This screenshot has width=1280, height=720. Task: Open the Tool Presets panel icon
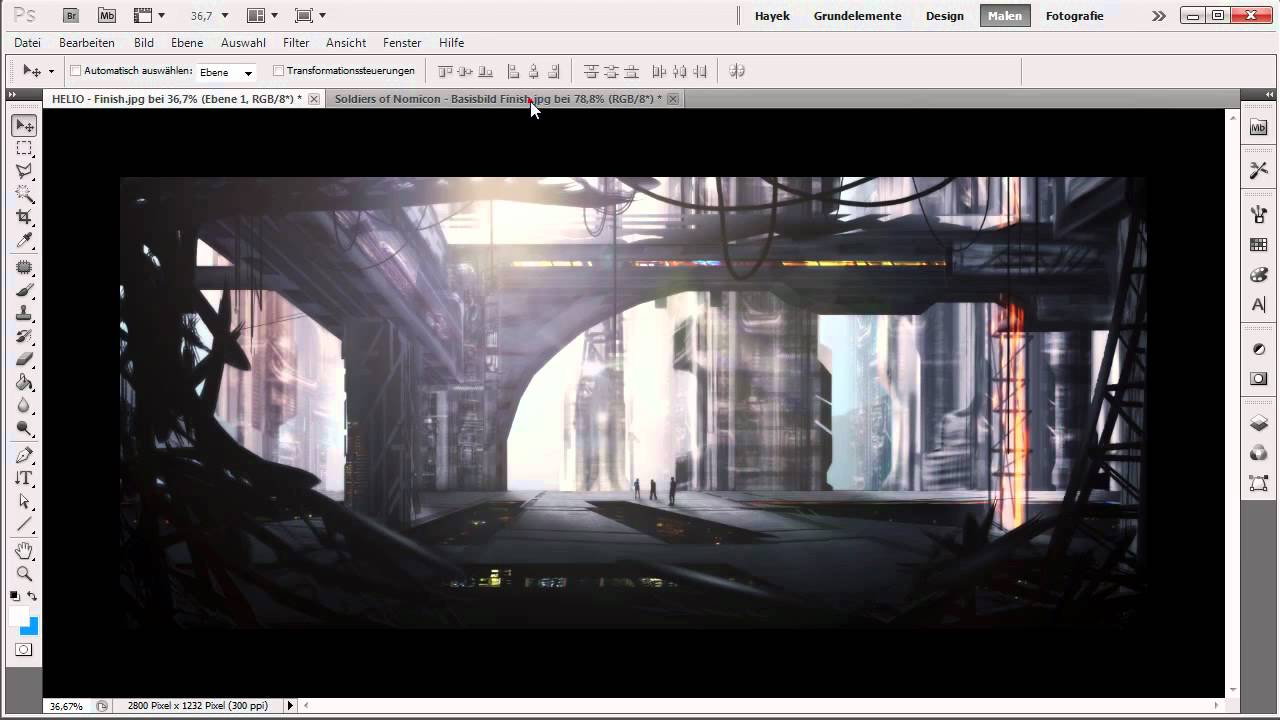(1259, 171)
